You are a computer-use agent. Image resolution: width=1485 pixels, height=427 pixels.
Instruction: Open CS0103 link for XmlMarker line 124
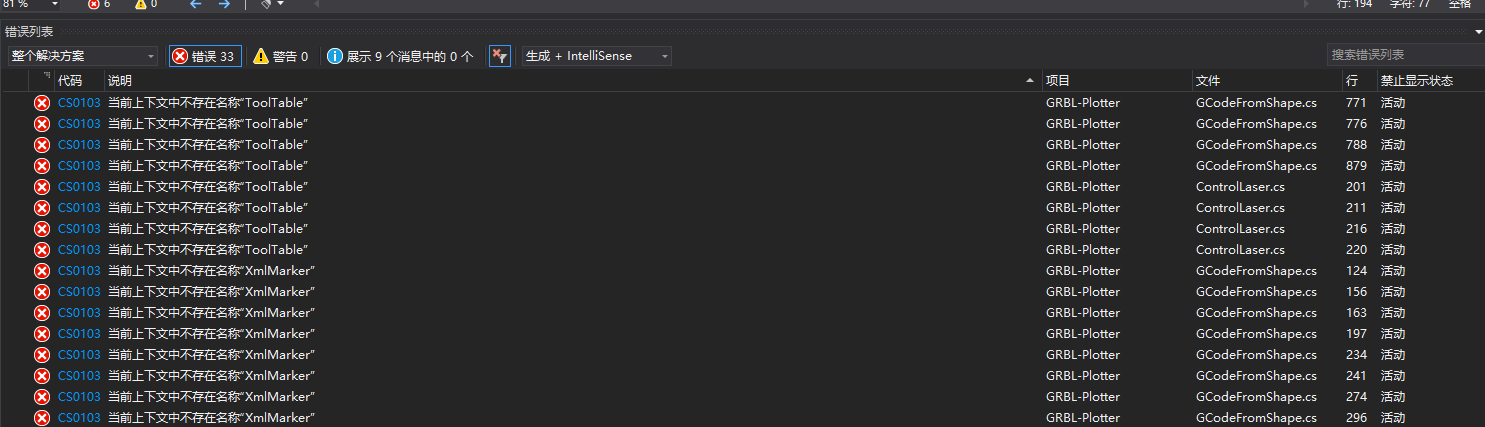point(79,271)
